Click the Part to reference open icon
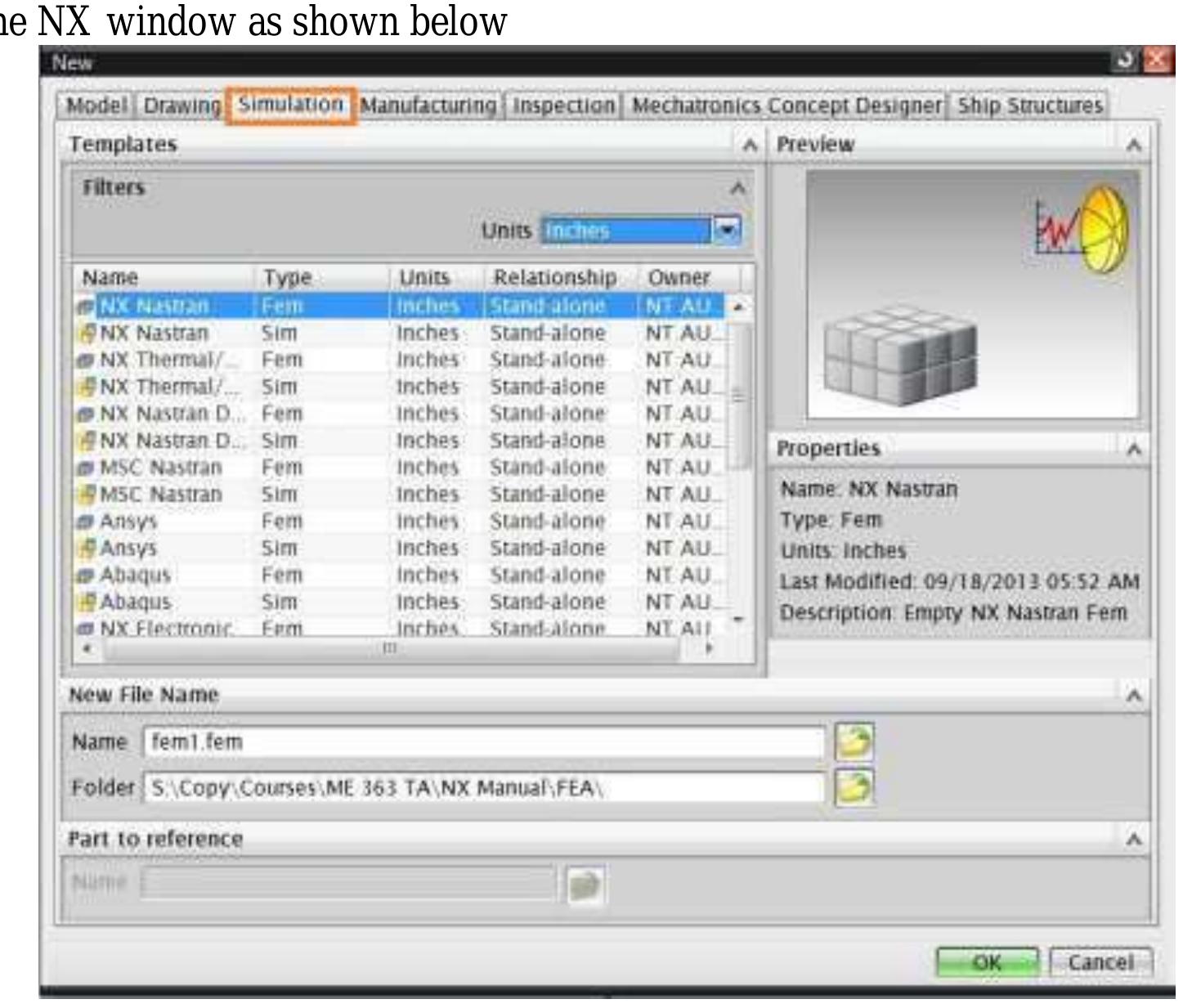The width and height of the screenshot is (1192, 1008). click(x=585, y=885)
